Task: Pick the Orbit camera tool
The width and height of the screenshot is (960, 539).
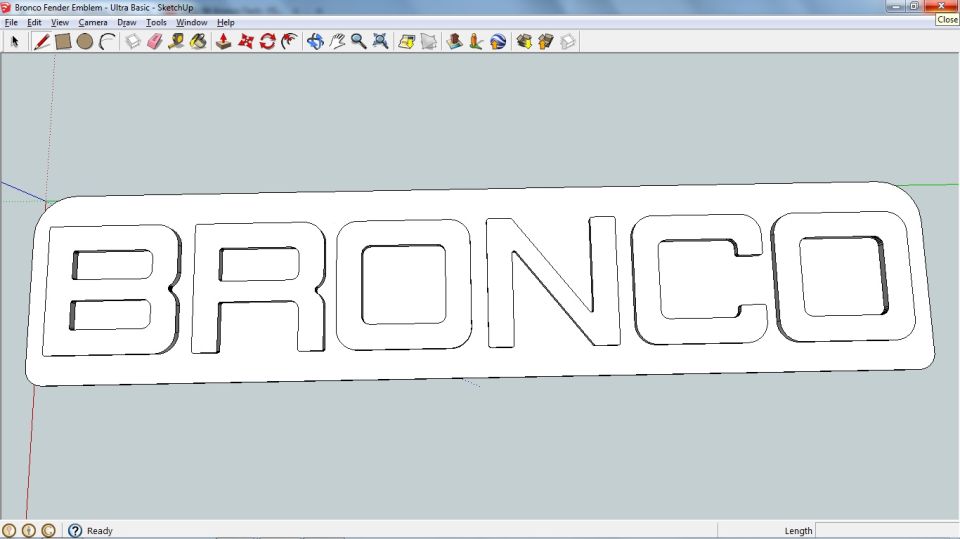Action: point(315,42)
